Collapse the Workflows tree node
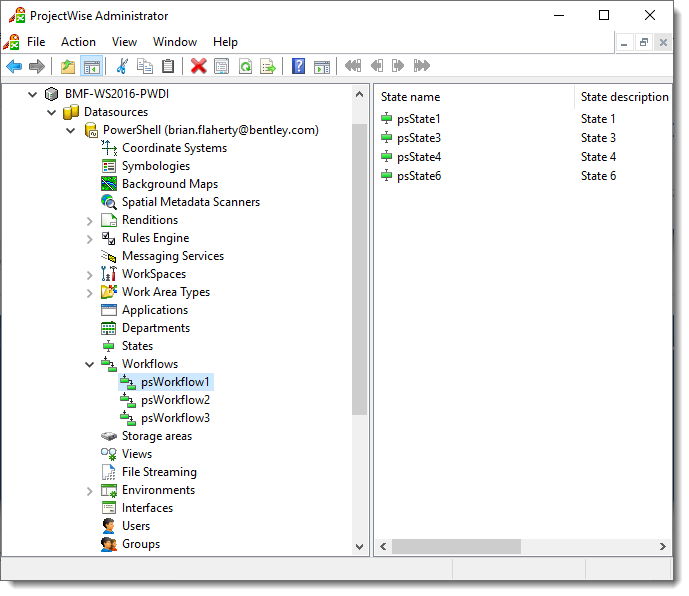 coord(90,364)
